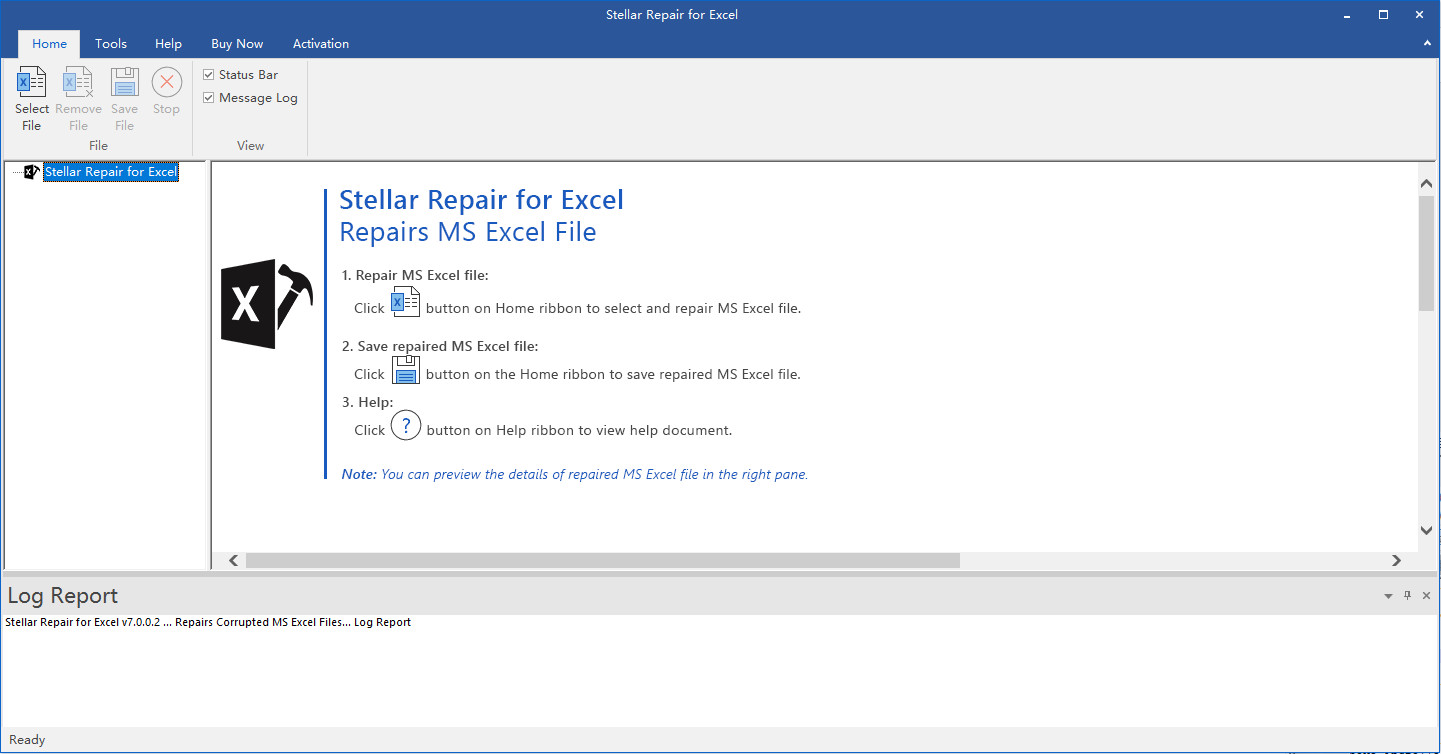The height and width of the screenshot is (754, 1441).
Task: Click the question mark icon in step 3
Action: coord(405,426)
